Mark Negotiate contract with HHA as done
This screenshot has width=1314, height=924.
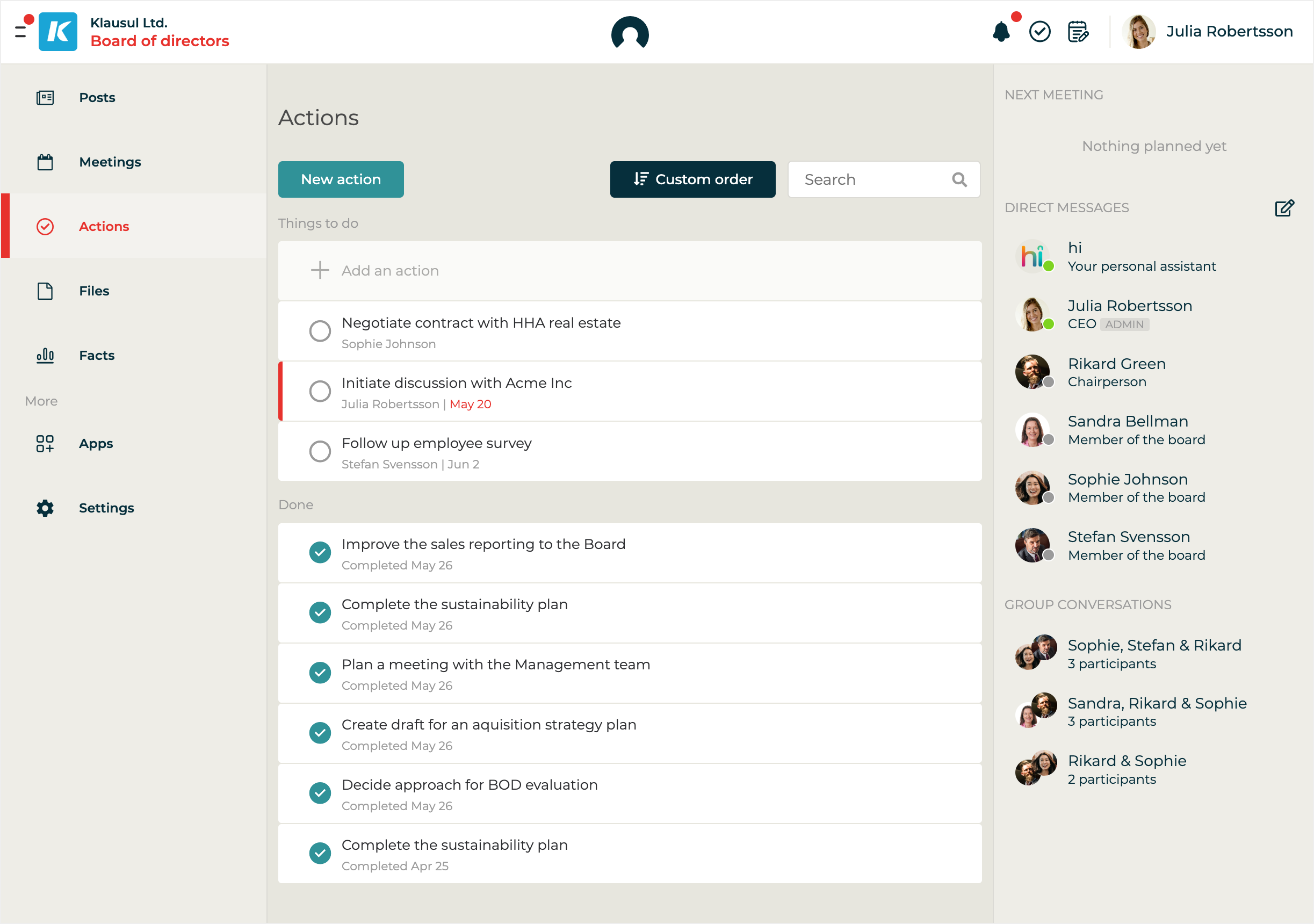point(320,331)
